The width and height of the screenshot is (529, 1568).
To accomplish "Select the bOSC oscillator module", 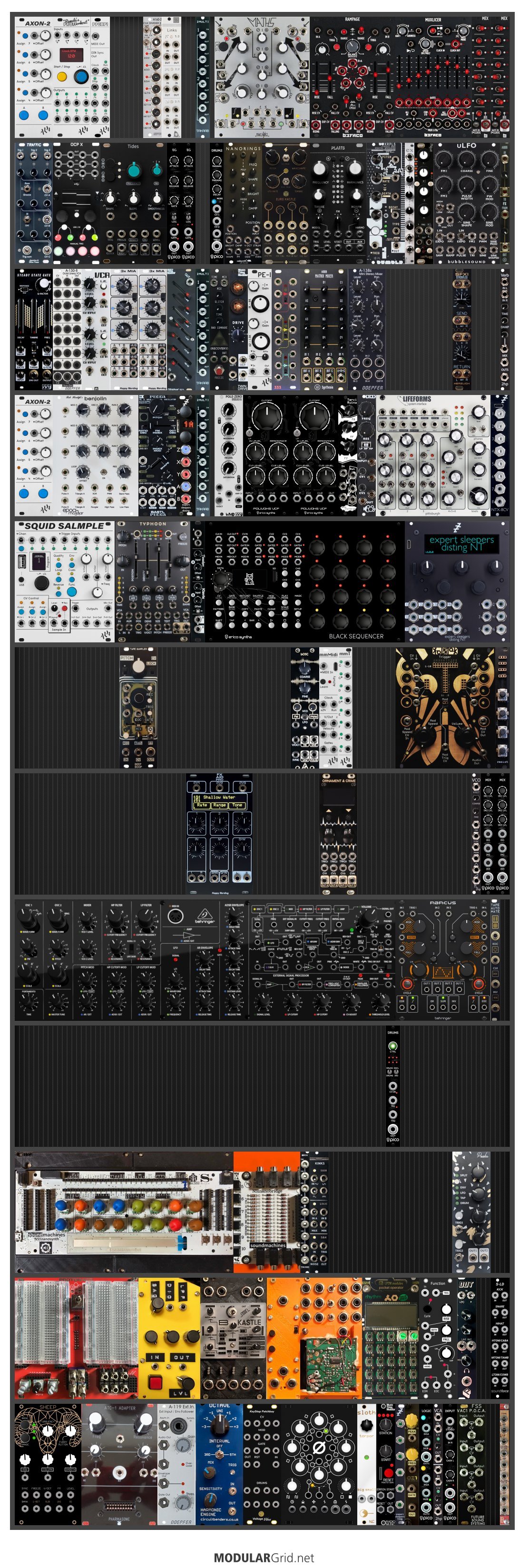I will 304,707.
